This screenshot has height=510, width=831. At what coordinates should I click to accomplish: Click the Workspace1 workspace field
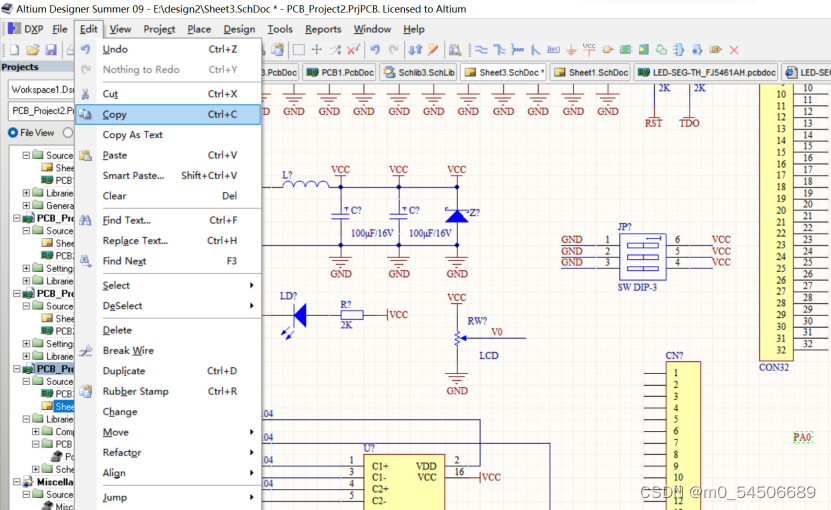click(x=42, y=90)
